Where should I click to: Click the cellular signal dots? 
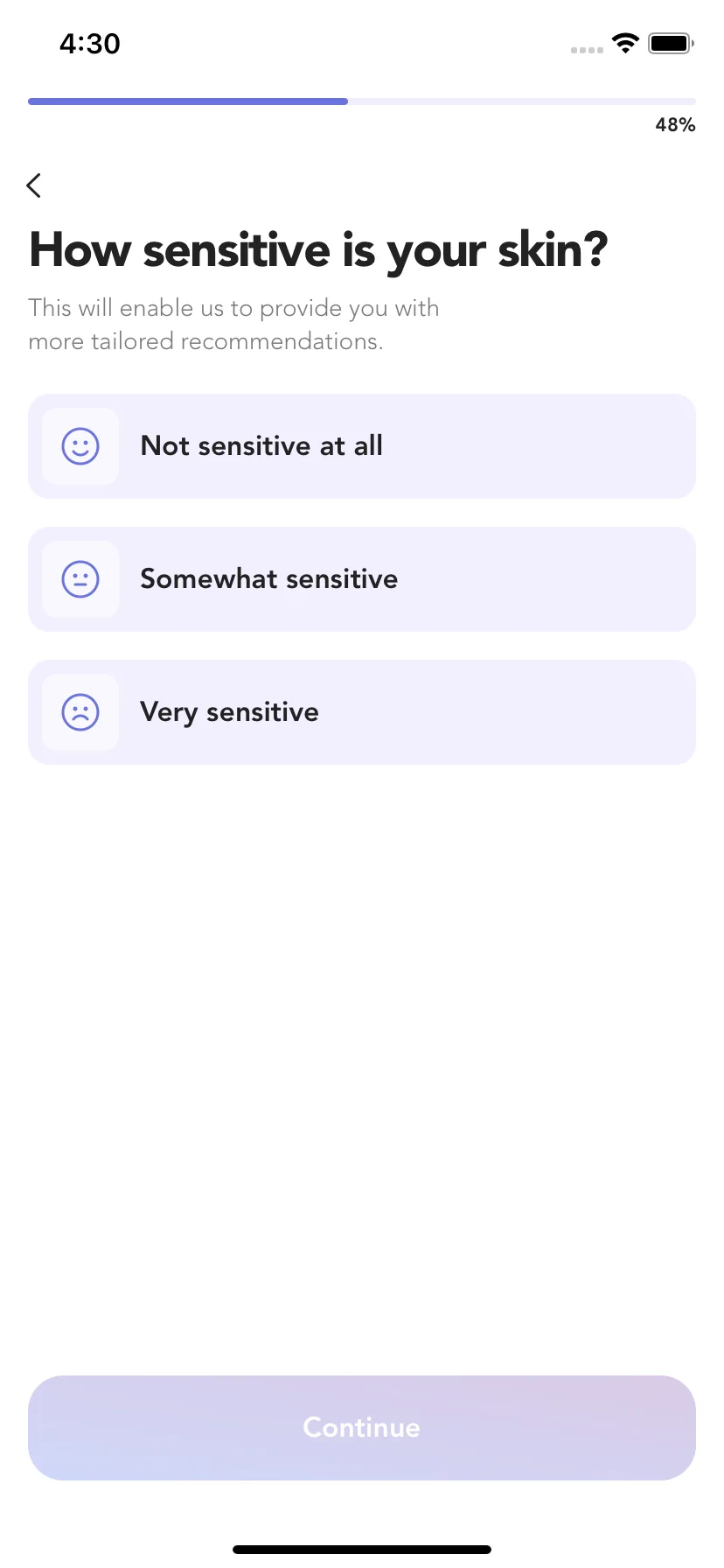tap(587, 50)
